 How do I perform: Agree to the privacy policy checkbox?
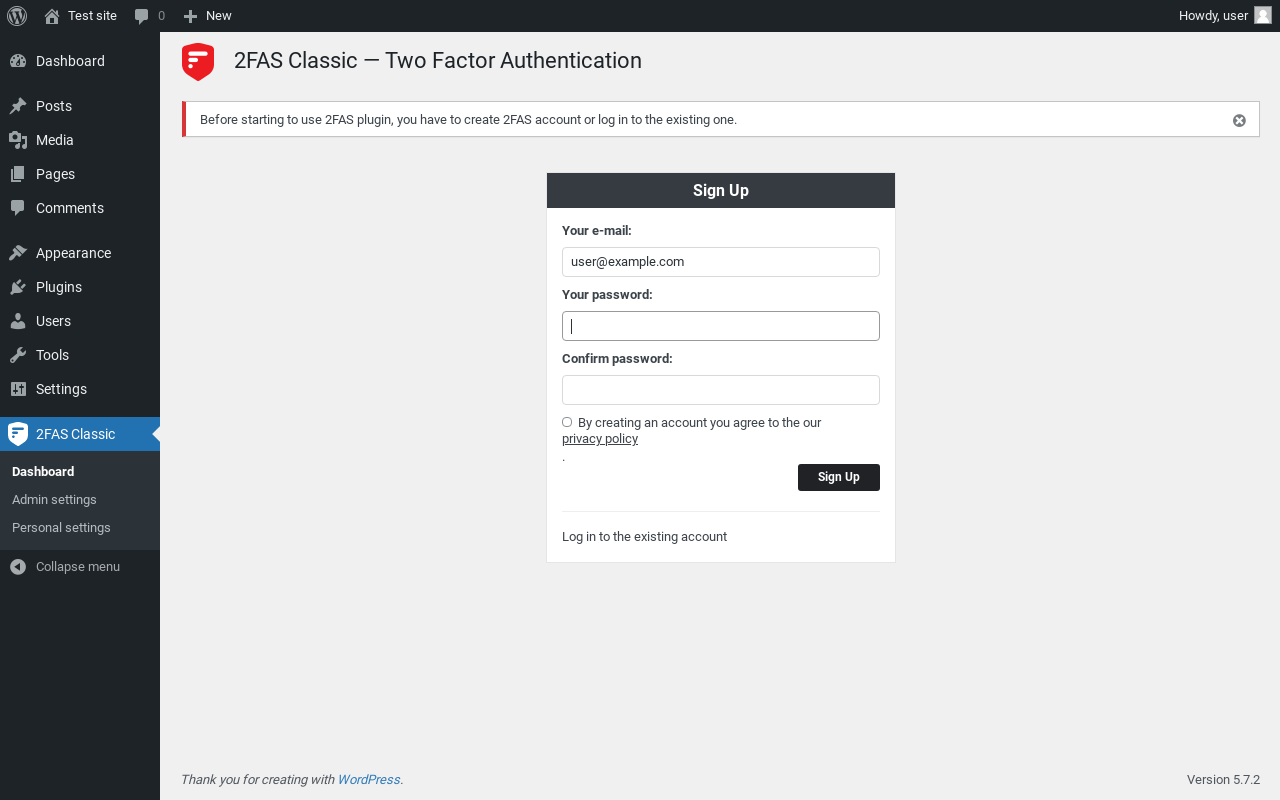pyautogui.click(x=567, y=422)
